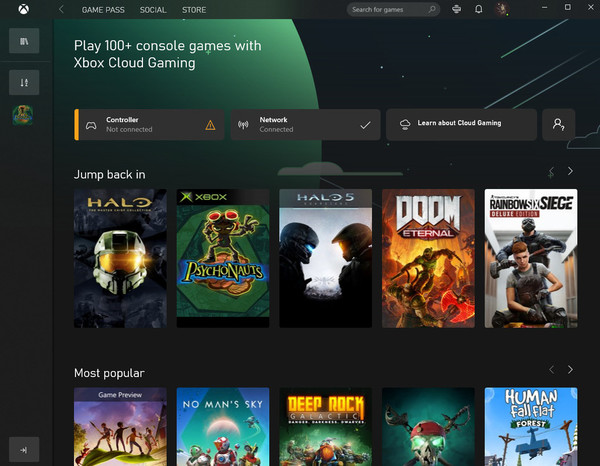Open the pirate skull game tile
The width and height of the screenshot is (600, 466).
pos(428,427)
